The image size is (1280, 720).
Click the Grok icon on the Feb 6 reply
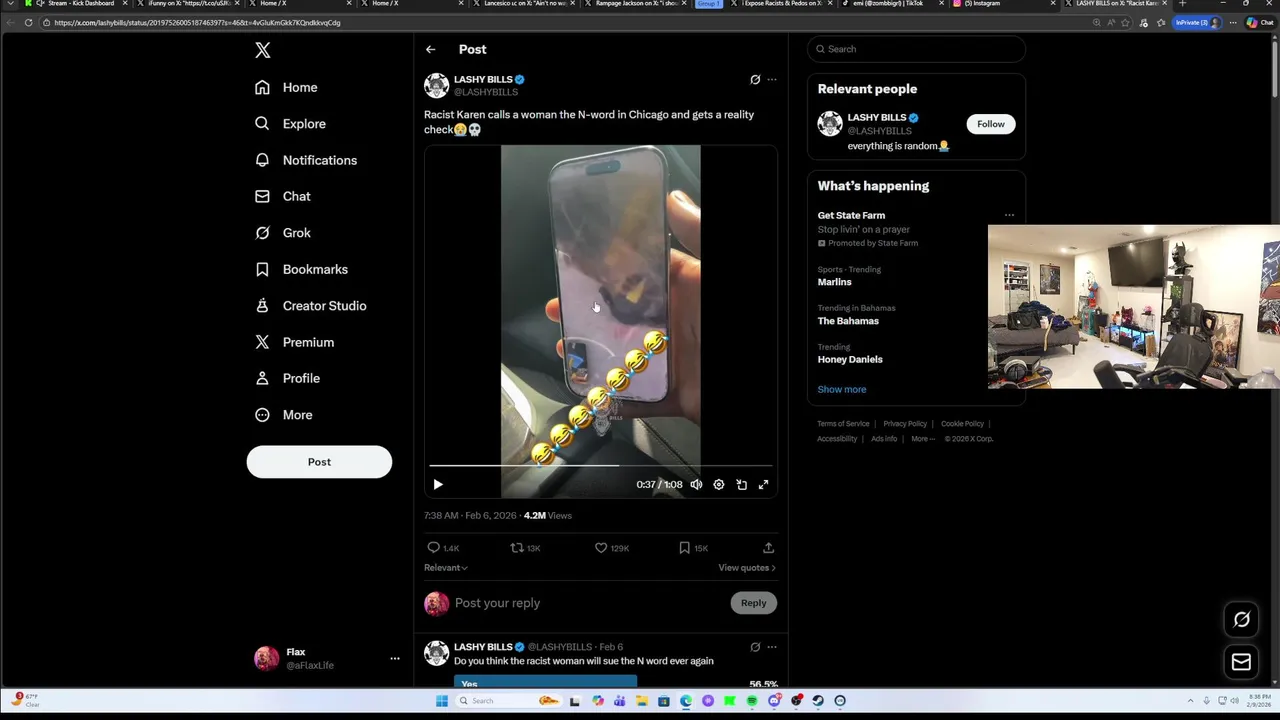tap(755, 647)
